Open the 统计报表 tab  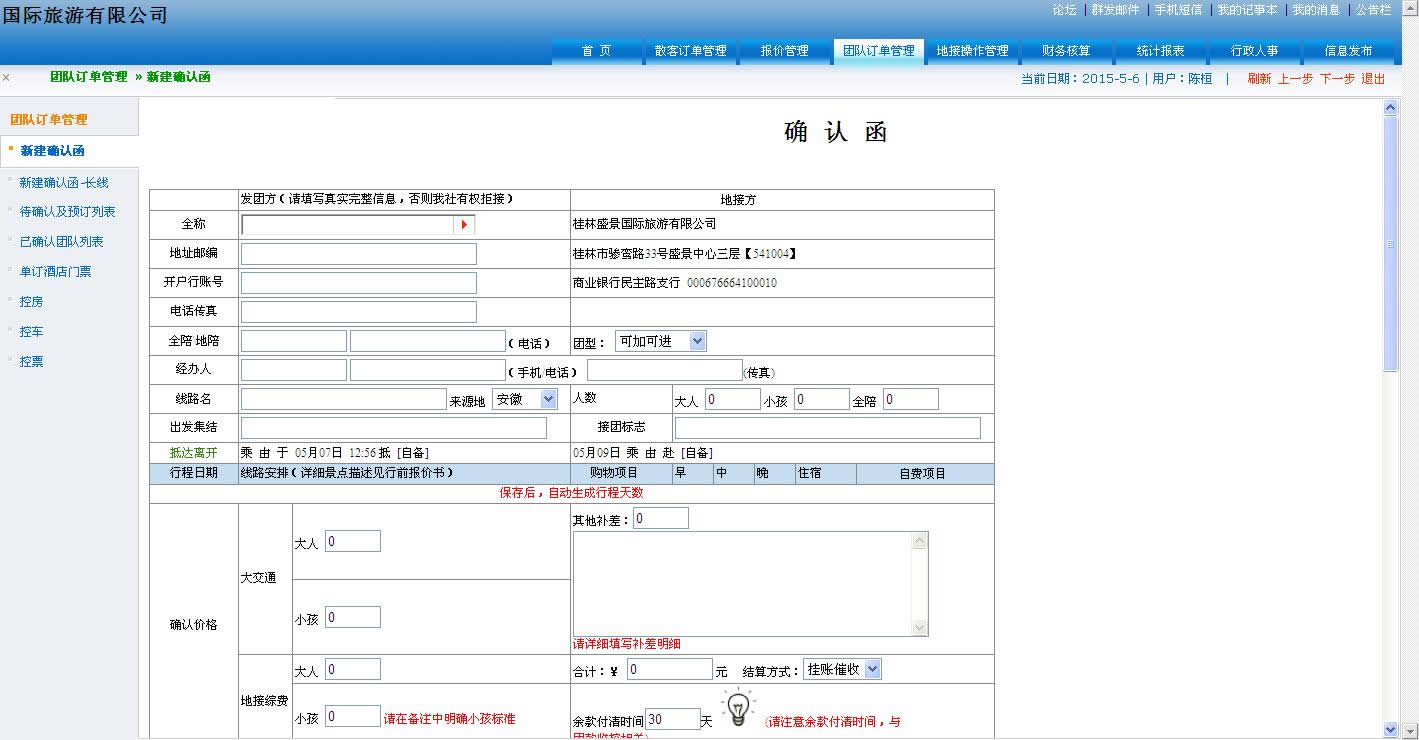tap(1160, 51)
